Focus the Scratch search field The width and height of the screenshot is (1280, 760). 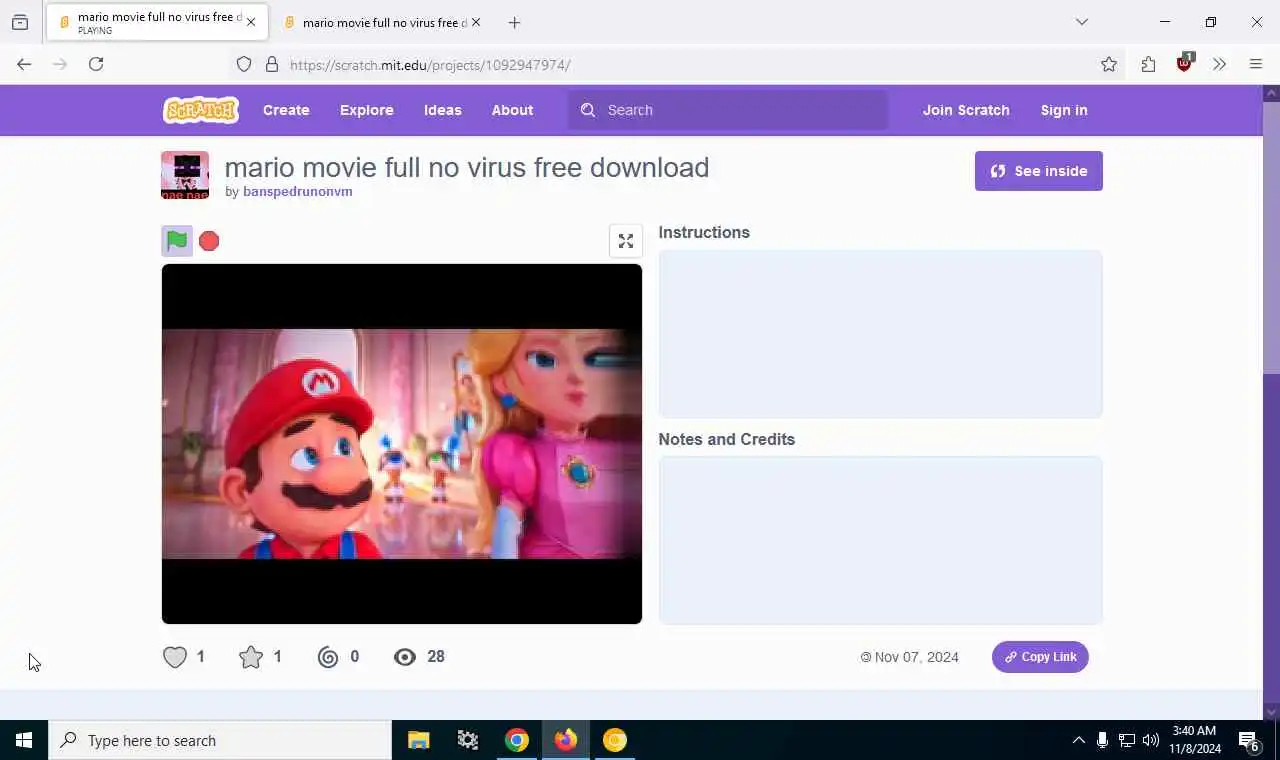(728, 110)
